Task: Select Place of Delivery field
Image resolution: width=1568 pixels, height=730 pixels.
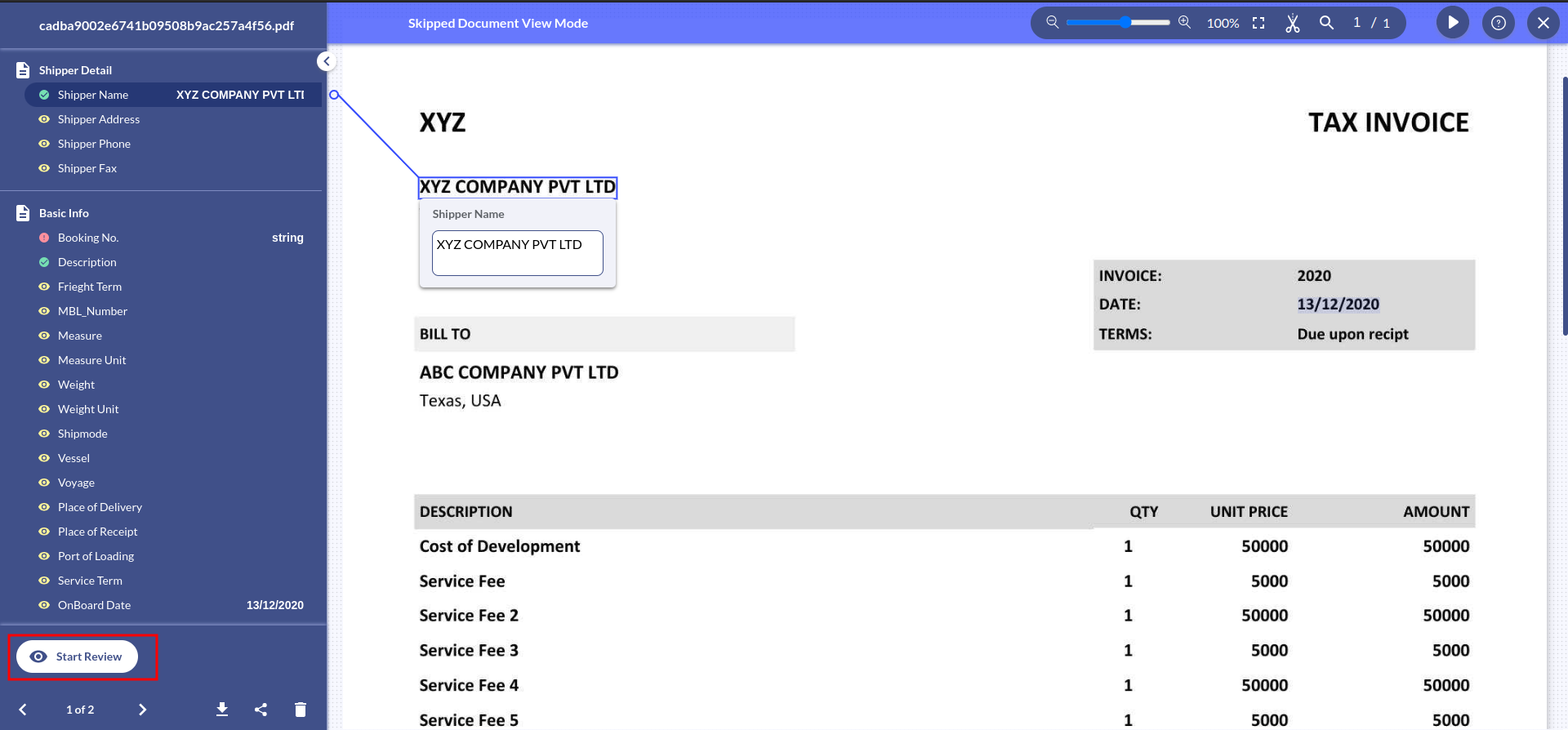Action: [x=172, y=507]
